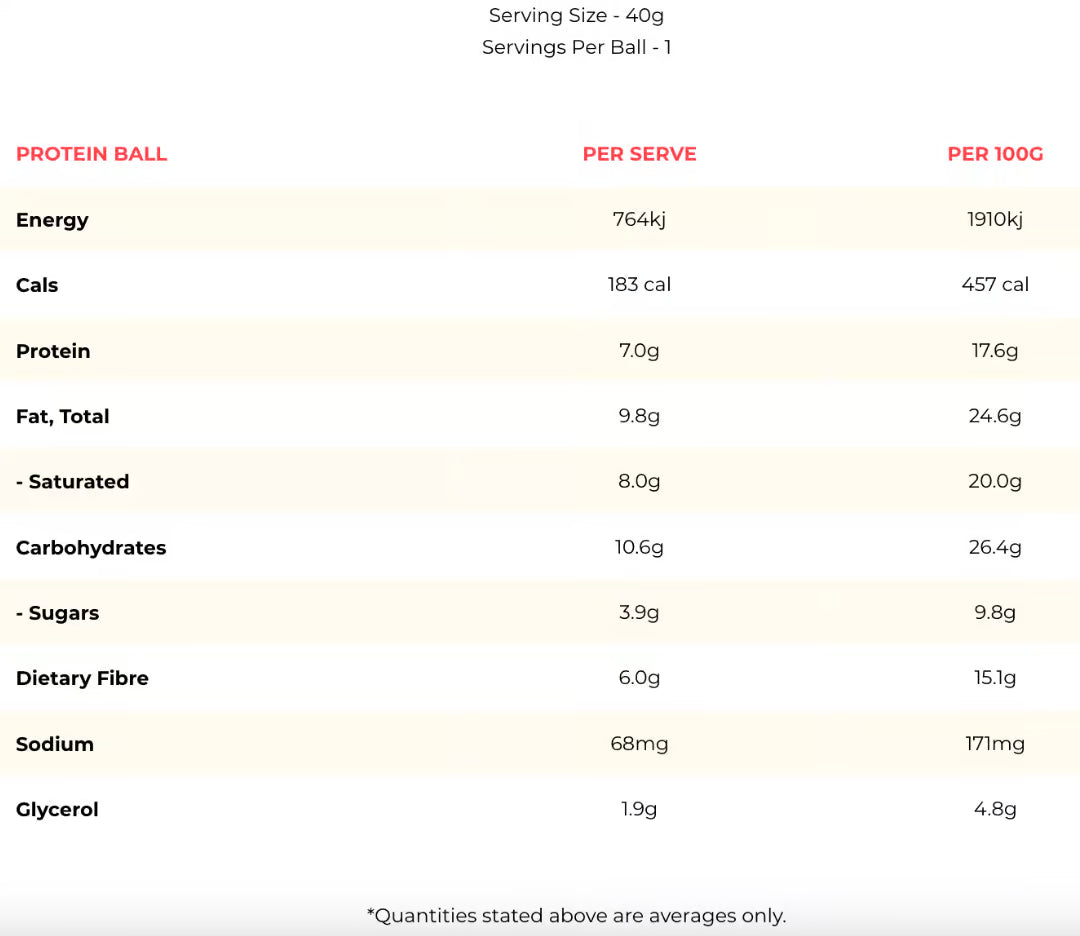Click the Saturated row label

(73, 482)
